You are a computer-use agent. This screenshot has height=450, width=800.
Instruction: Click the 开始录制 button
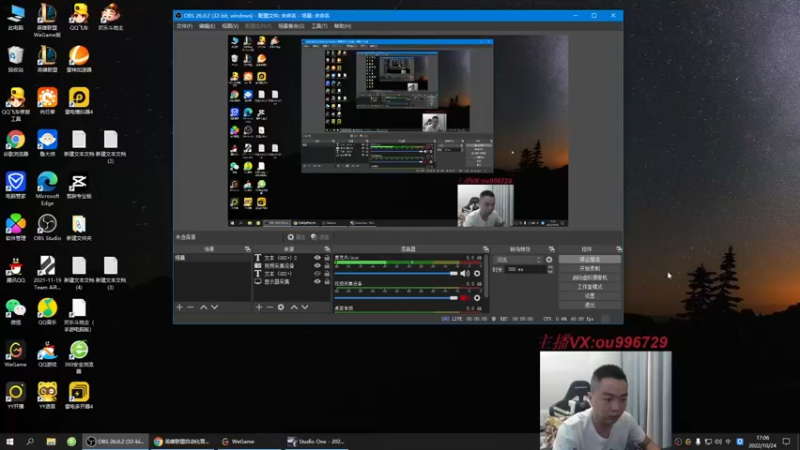(x=590, y=268)
